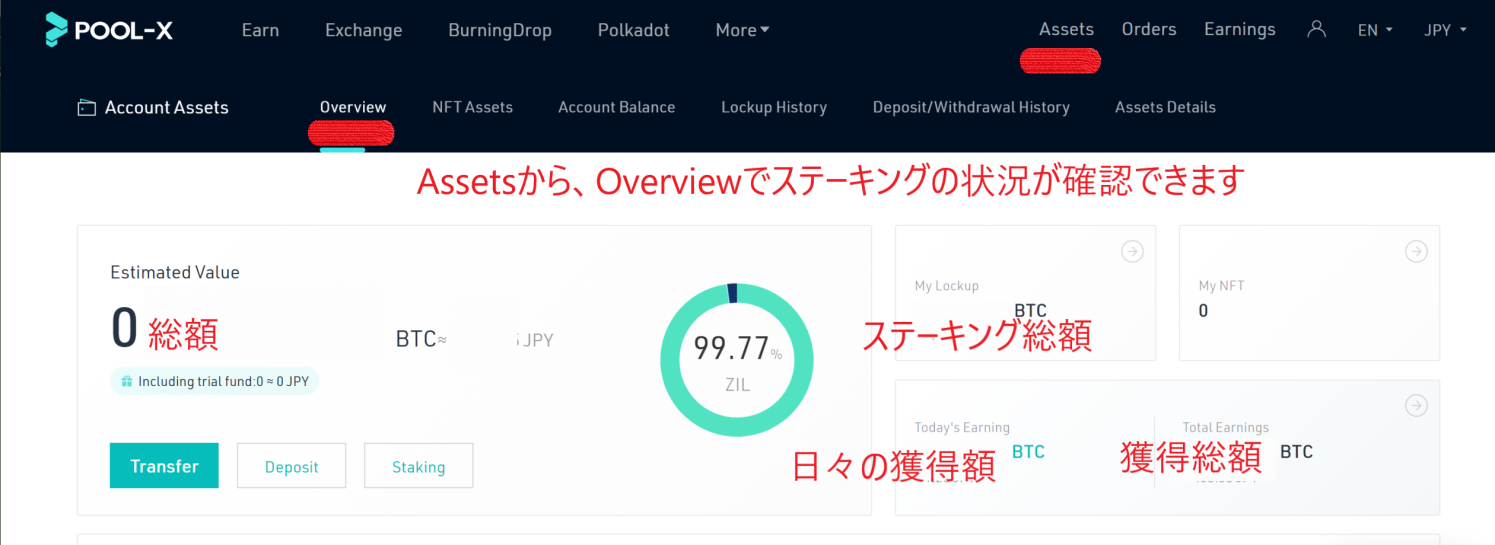Open the EN language dropdown
This screenshot has width=1495, height=545.
click(x=1375, y=30)
